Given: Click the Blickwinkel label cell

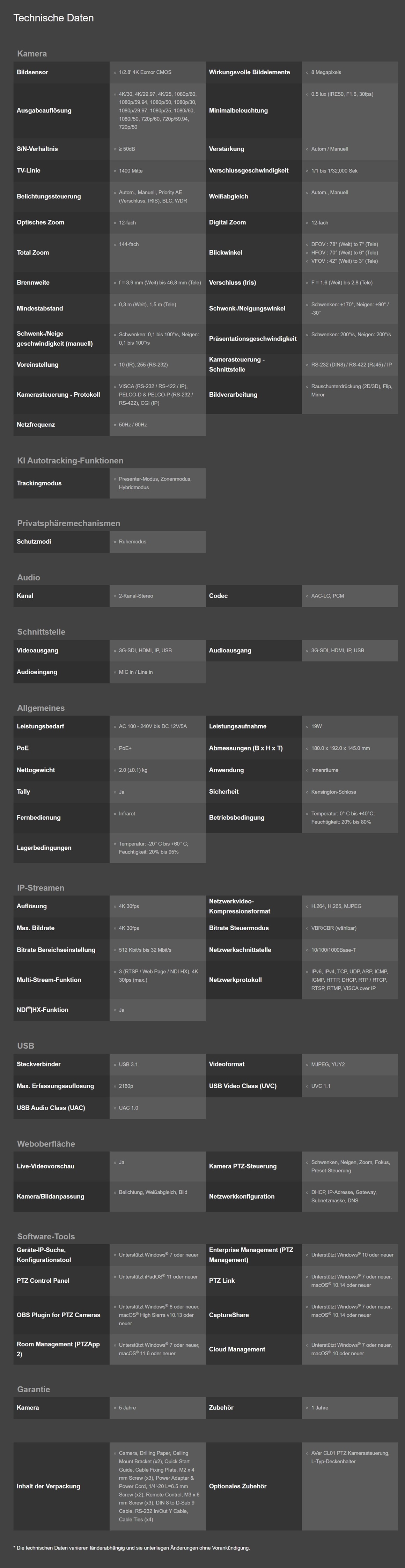Looking at the screenshot, I should coord(226,252).
